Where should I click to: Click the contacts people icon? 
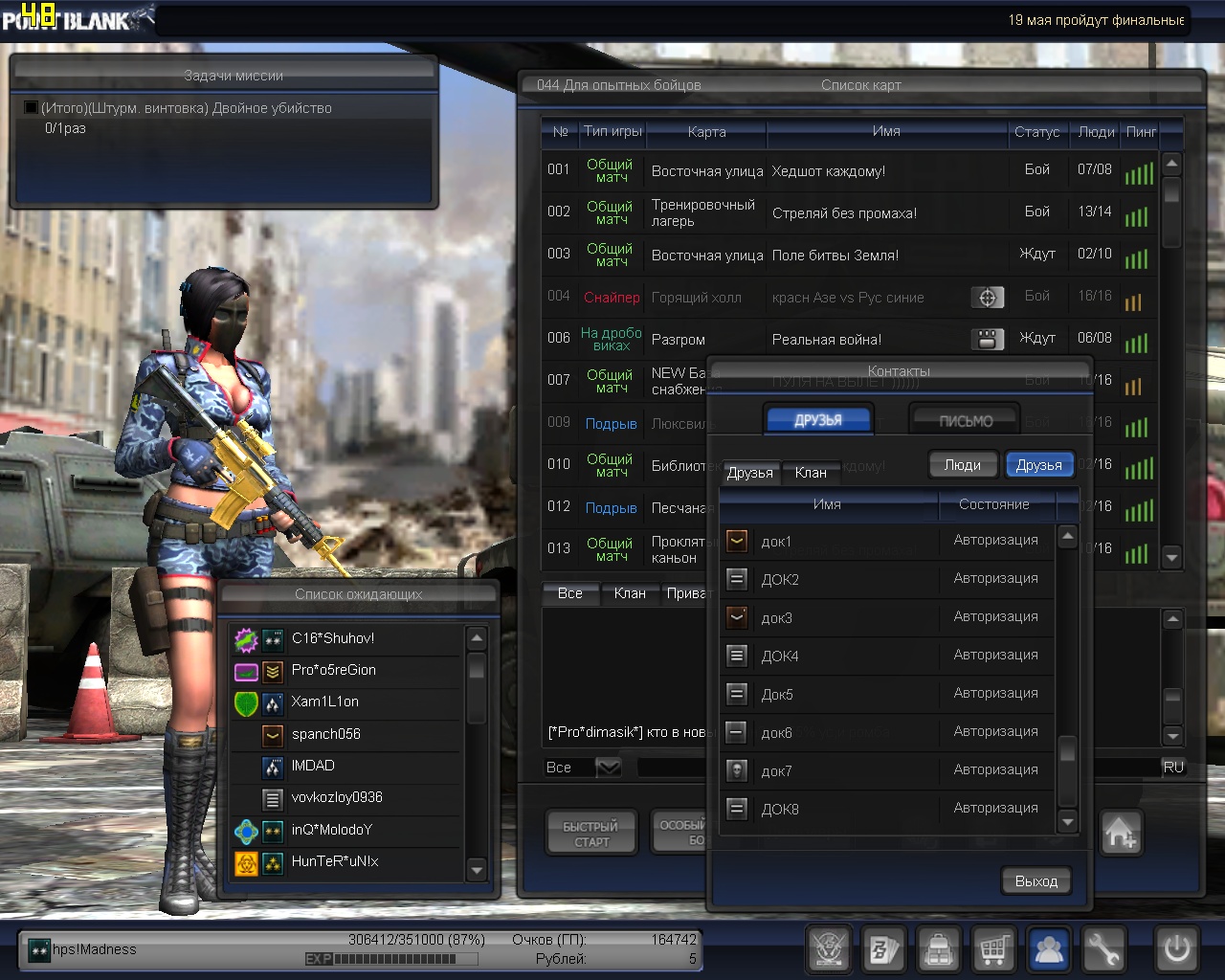point(1049,949)
